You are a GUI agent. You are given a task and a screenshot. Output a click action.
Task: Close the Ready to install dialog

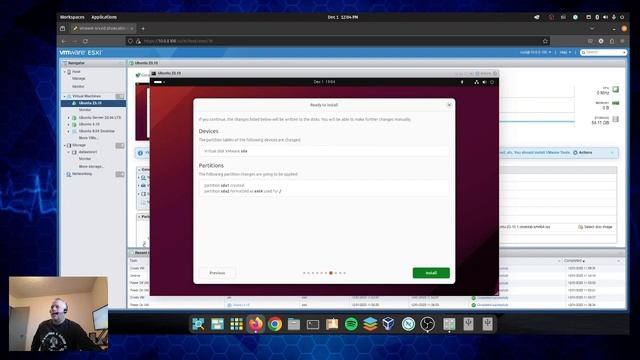click(x=449, y=105)
